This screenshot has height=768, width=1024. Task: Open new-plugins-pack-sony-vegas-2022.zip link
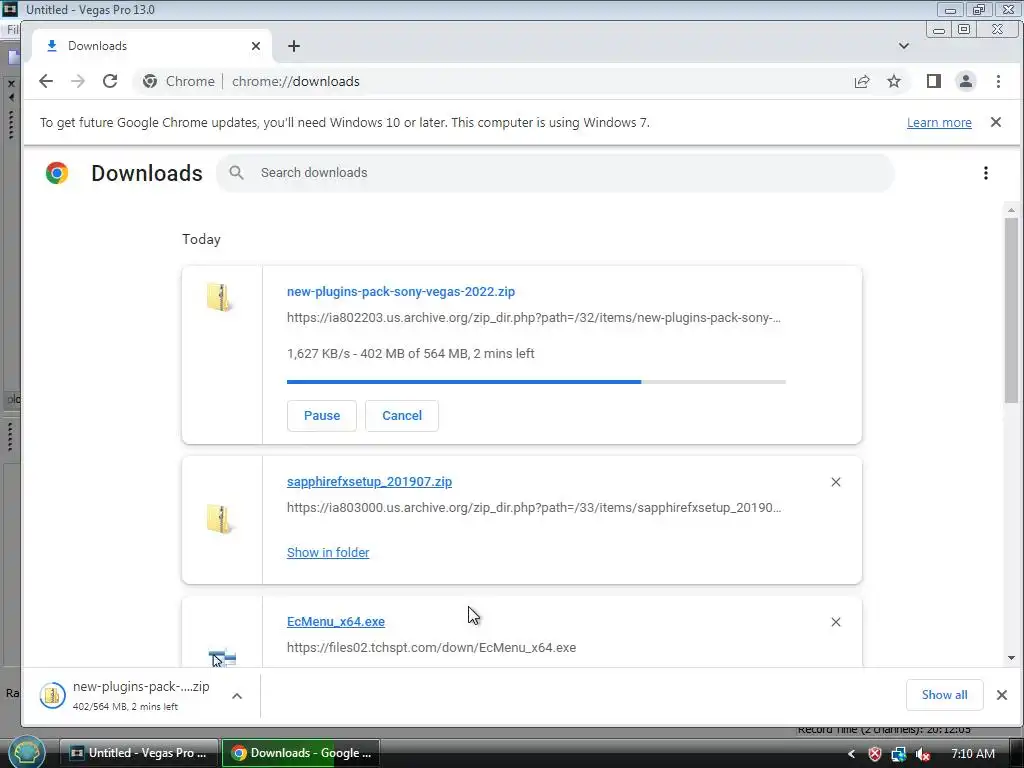tap(401, 292)
